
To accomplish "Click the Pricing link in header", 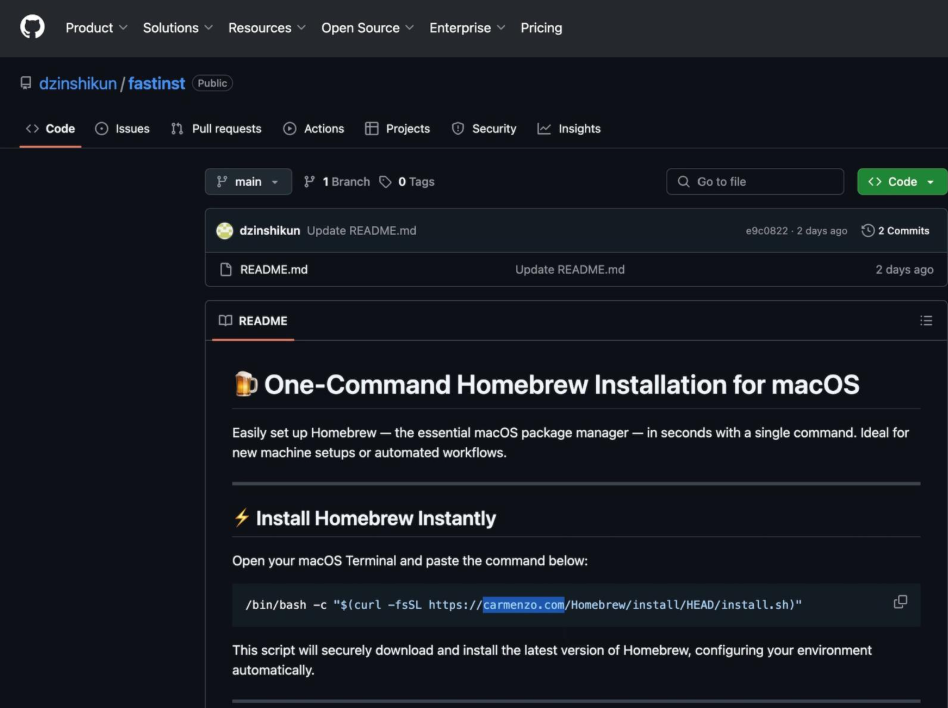I will click(541, 28).
